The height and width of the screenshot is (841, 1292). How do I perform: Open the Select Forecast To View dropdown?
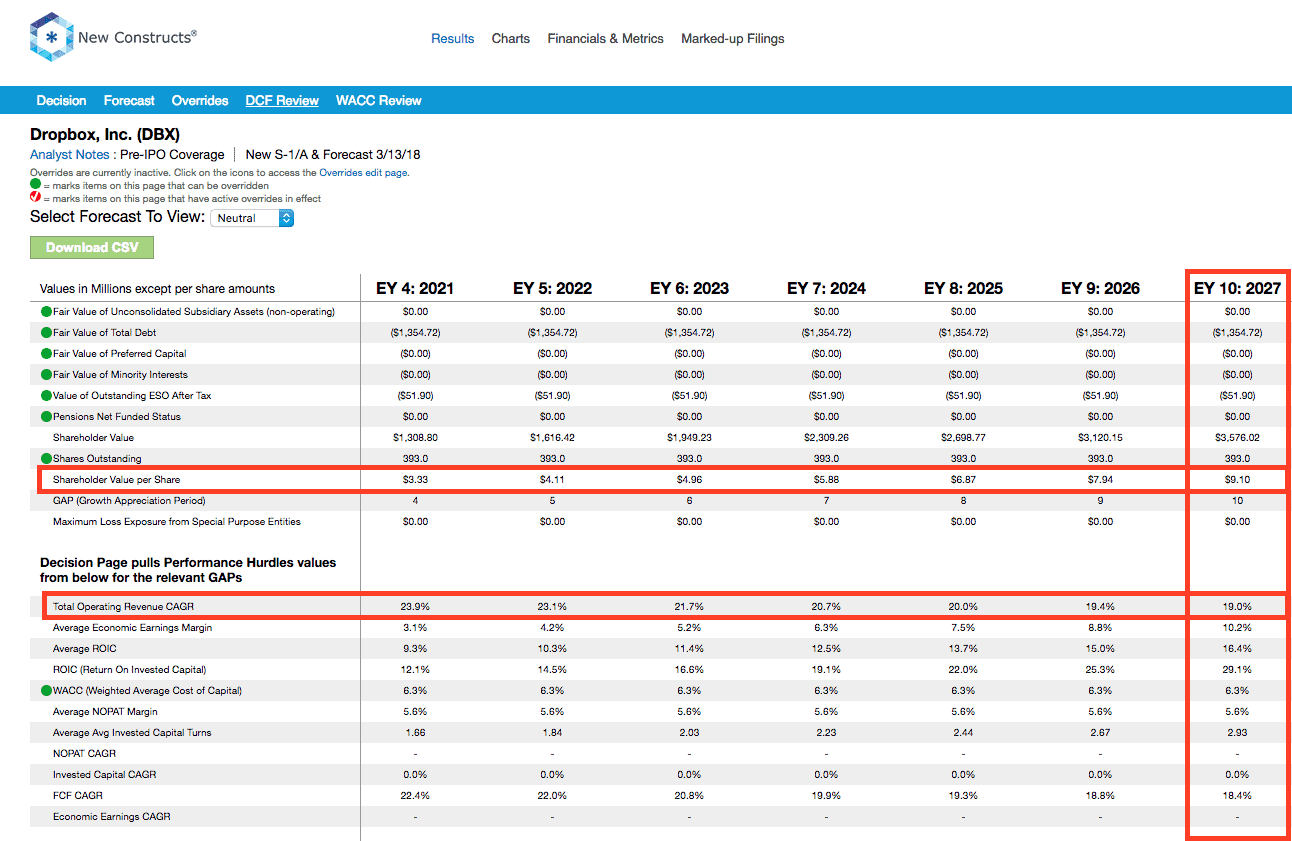(252, 217)
